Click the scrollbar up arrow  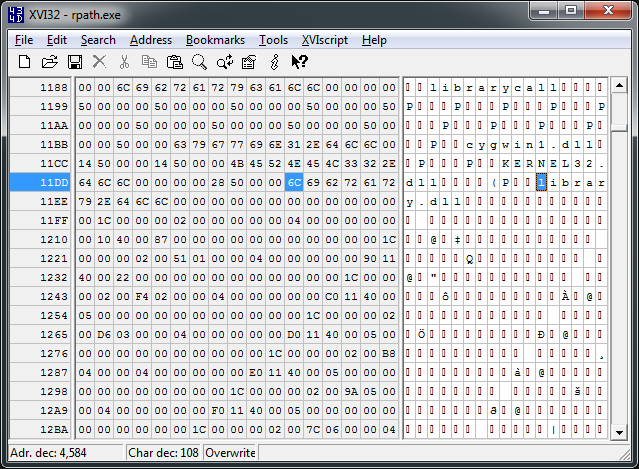click(x=619, y=85)
